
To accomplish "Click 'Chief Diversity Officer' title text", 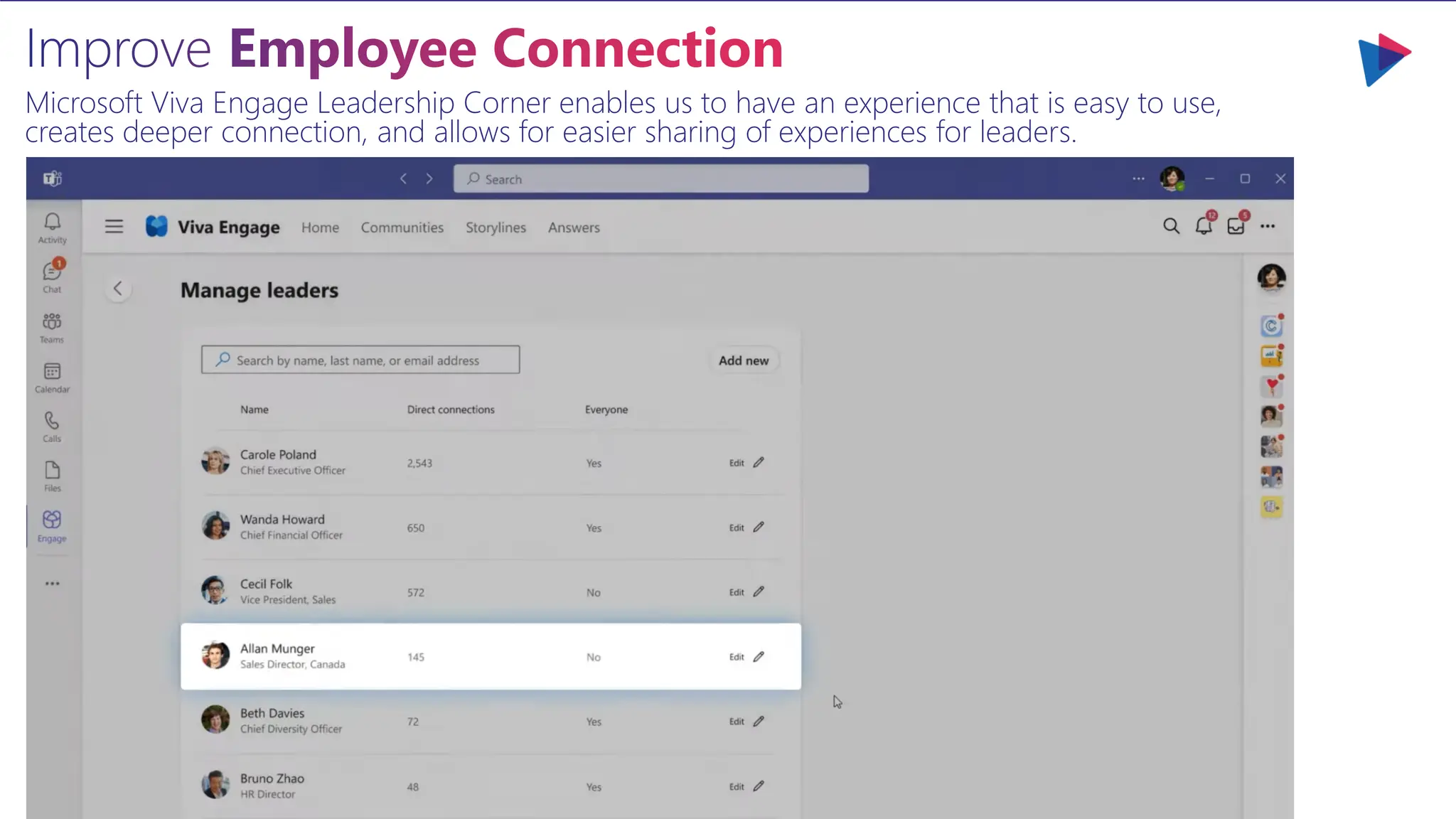I will pos(291,729).
